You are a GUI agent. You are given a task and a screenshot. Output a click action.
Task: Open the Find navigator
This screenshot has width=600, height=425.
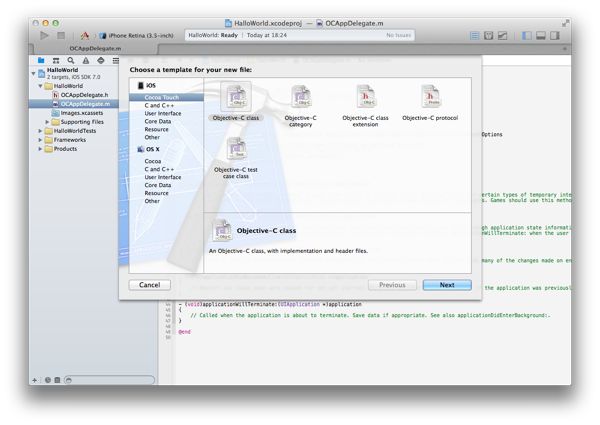tap(71, 60)
